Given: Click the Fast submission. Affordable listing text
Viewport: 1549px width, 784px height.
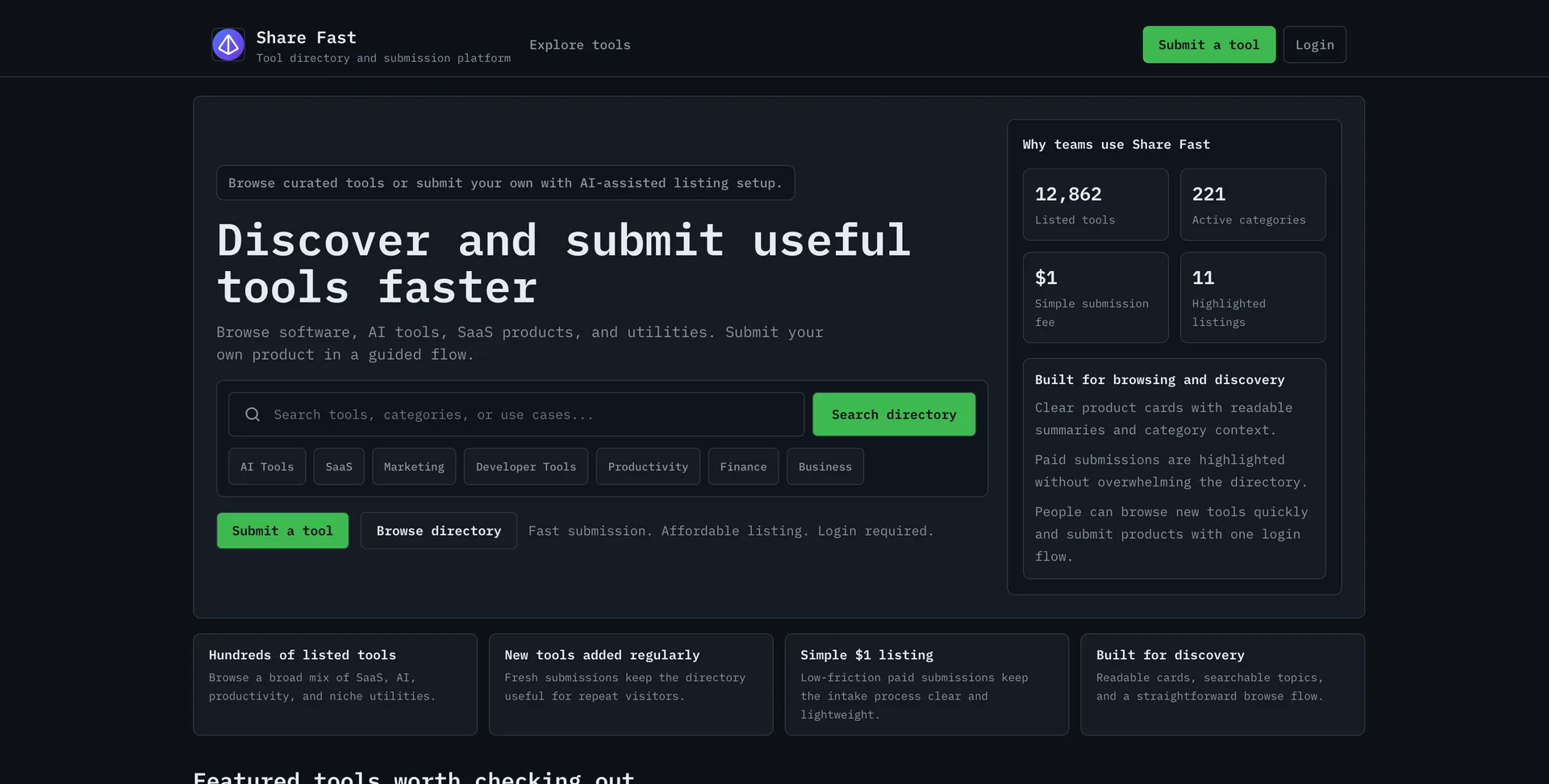Looking at the screenshot, I should (x=731, y=531).
